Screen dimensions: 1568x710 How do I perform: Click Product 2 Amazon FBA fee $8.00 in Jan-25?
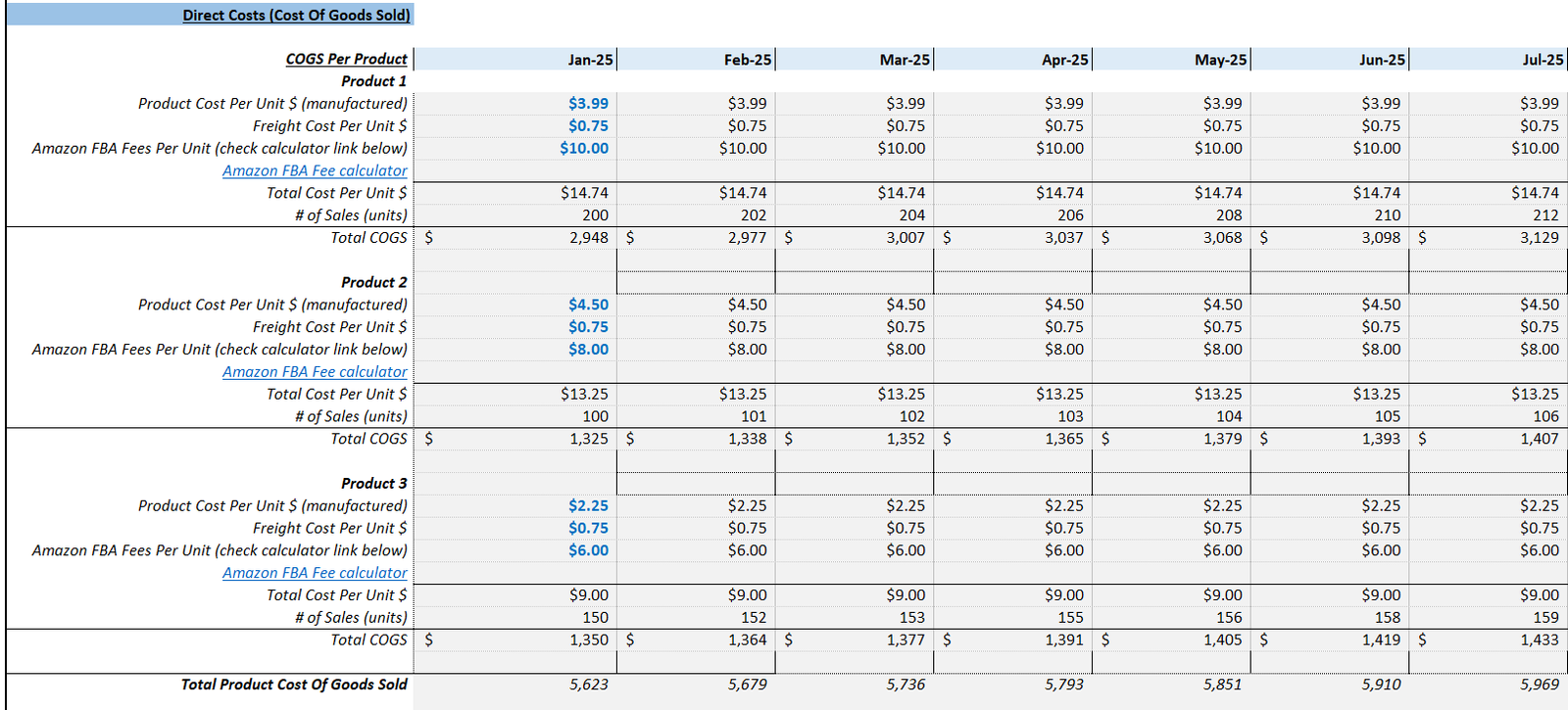(x=588, y=350)
